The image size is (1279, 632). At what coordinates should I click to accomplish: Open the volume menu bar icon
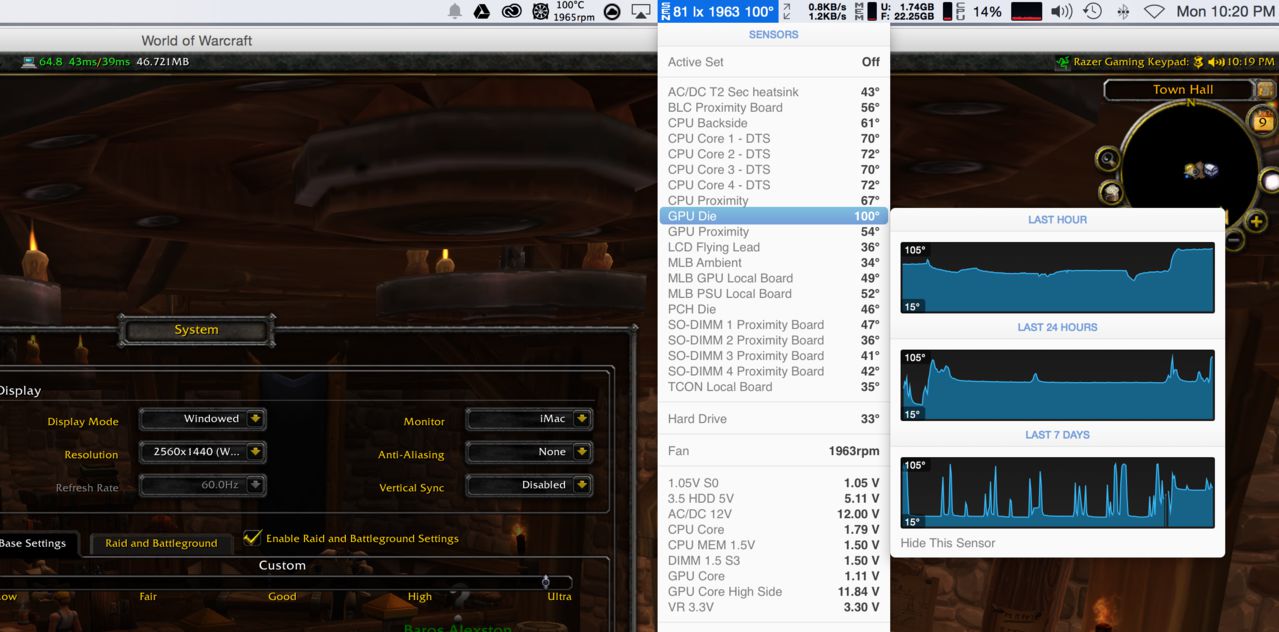pyautogui.click(x=1061, y=12)
